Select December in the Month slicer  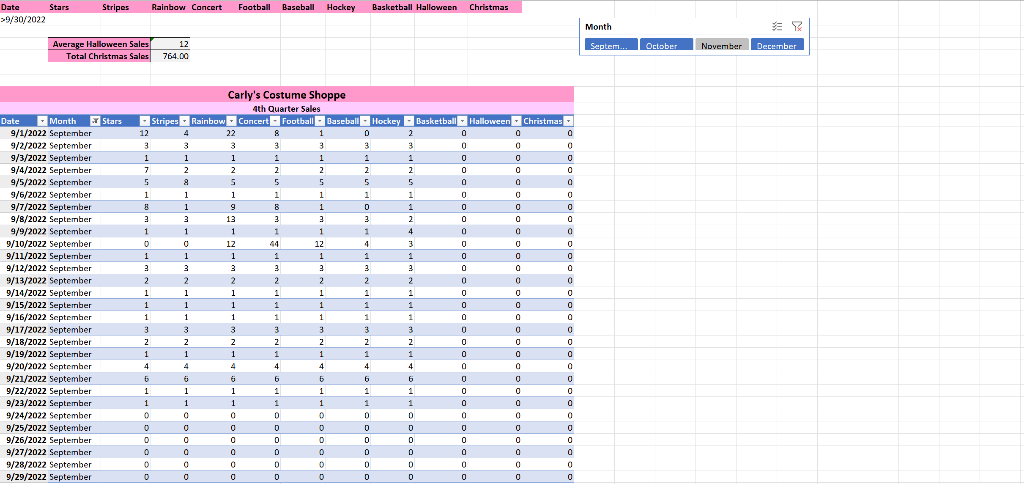777,46
